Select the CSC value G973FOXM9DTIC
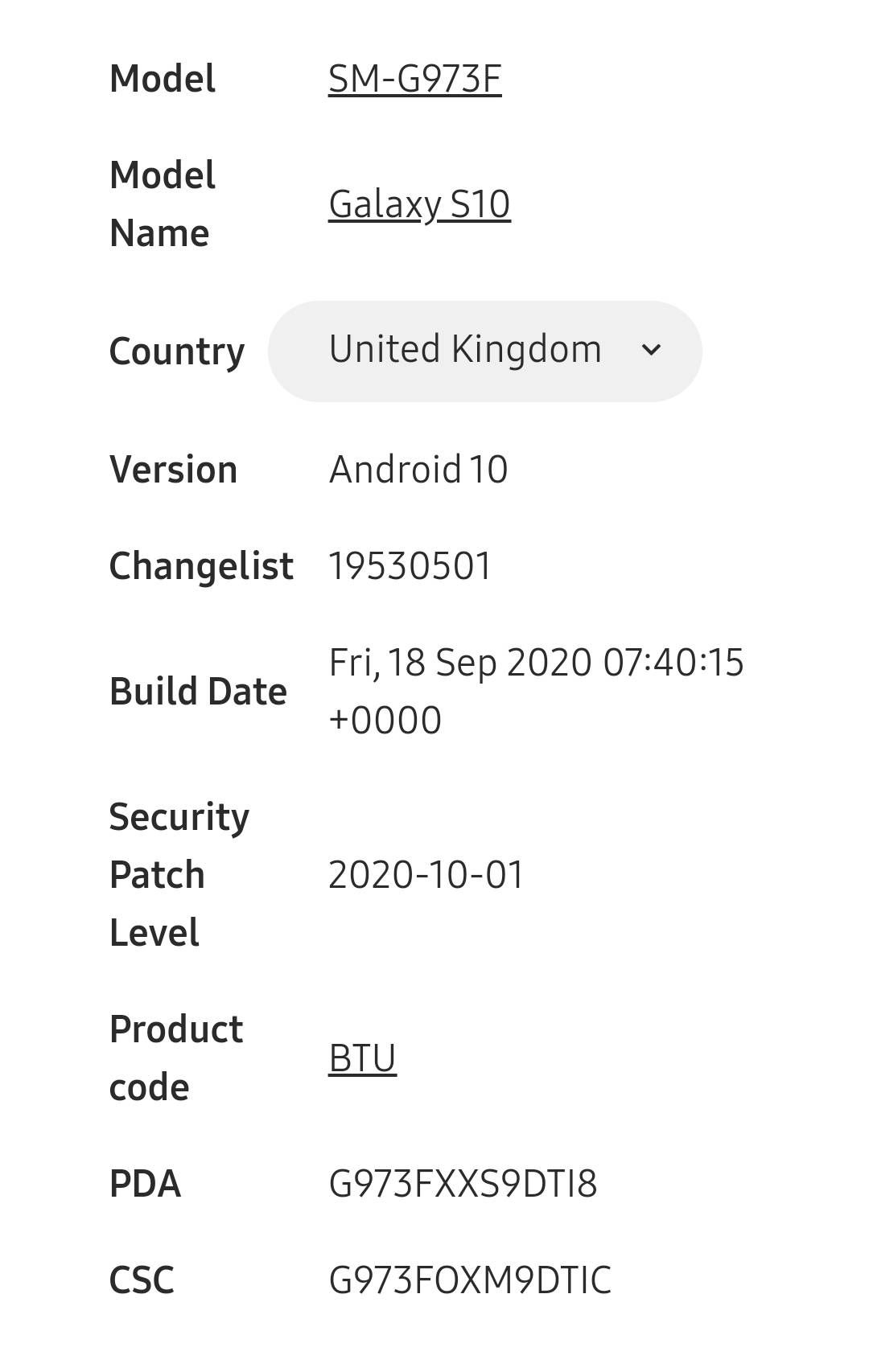Screen dimensions: 869x1372 pos(470,1280)
